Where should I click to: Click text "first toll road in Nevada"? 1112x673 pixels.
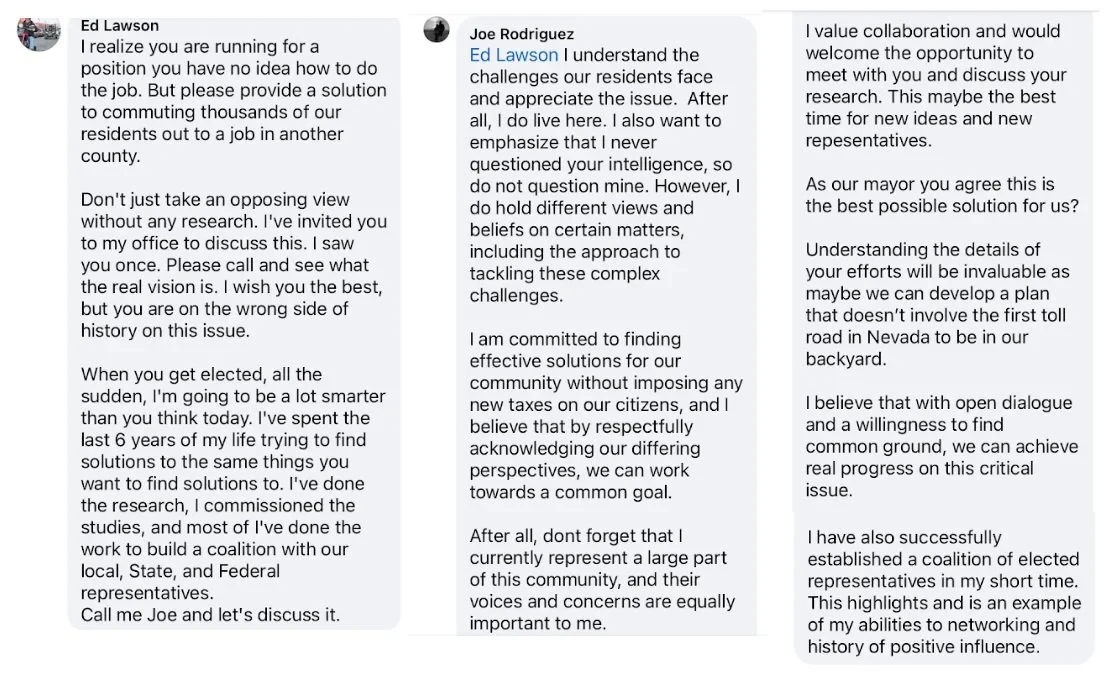pos(935,326)
